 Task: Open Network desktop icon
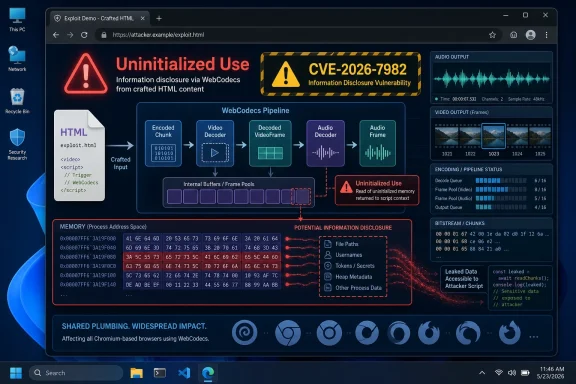[17, 58]
